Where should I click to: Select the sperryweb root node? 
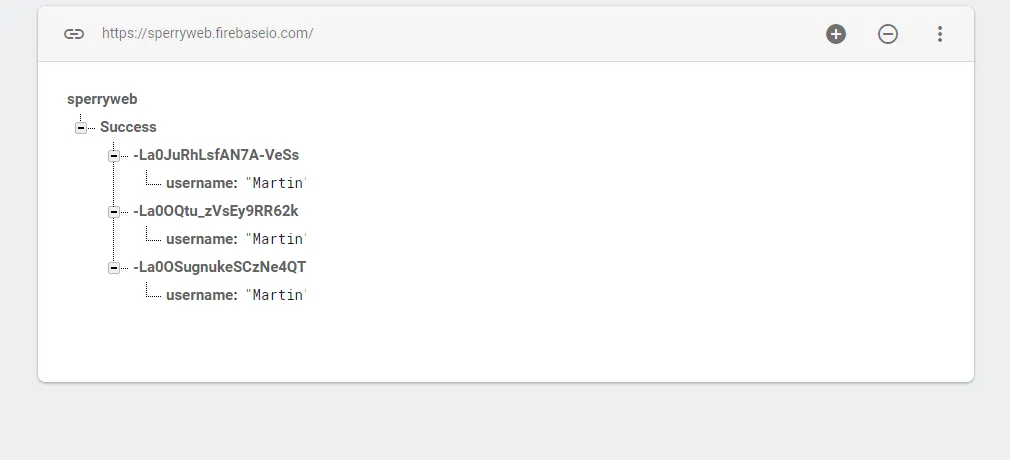tap(101, 99)
